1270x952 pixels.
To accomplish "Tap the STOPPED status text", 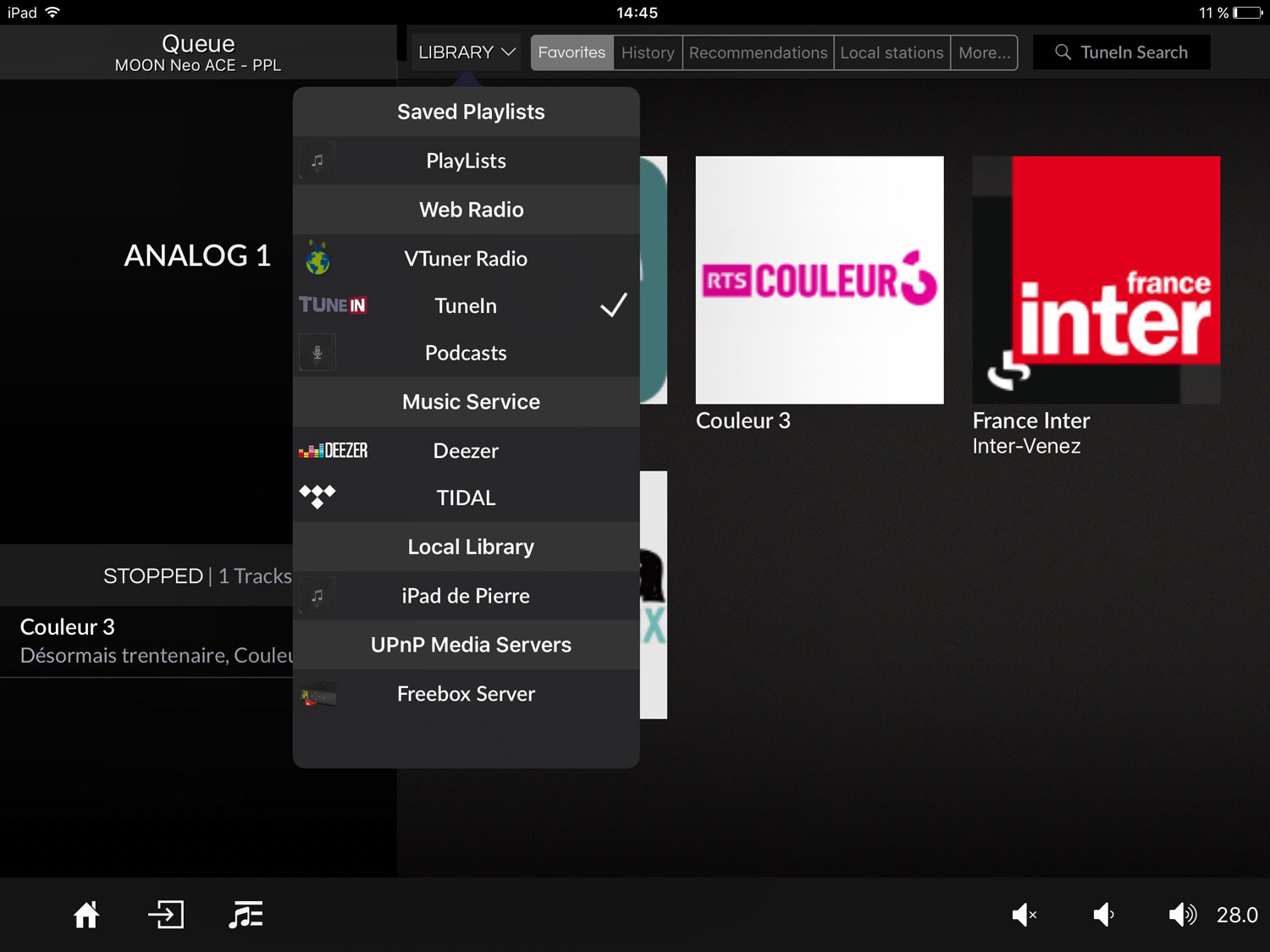I will coord(153,576).
